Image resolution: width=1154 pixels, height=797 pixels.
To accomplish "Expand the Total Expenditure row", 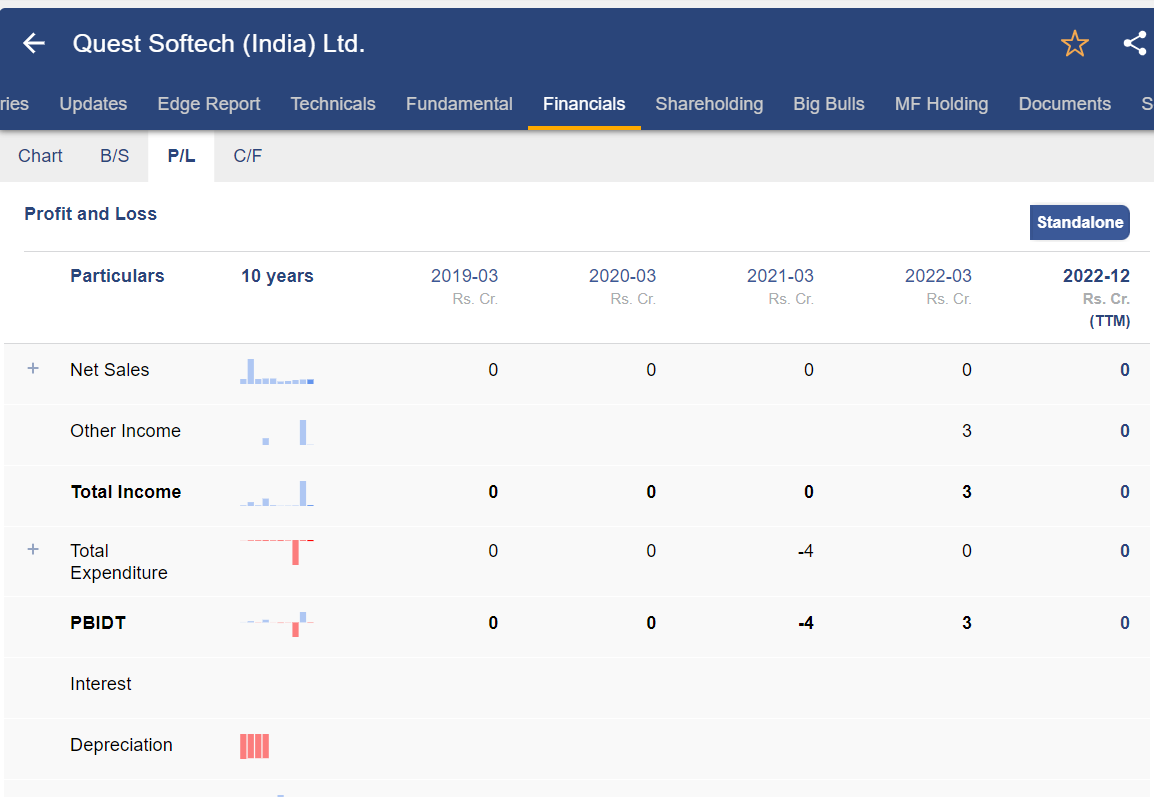I will (x=33, y=549).
